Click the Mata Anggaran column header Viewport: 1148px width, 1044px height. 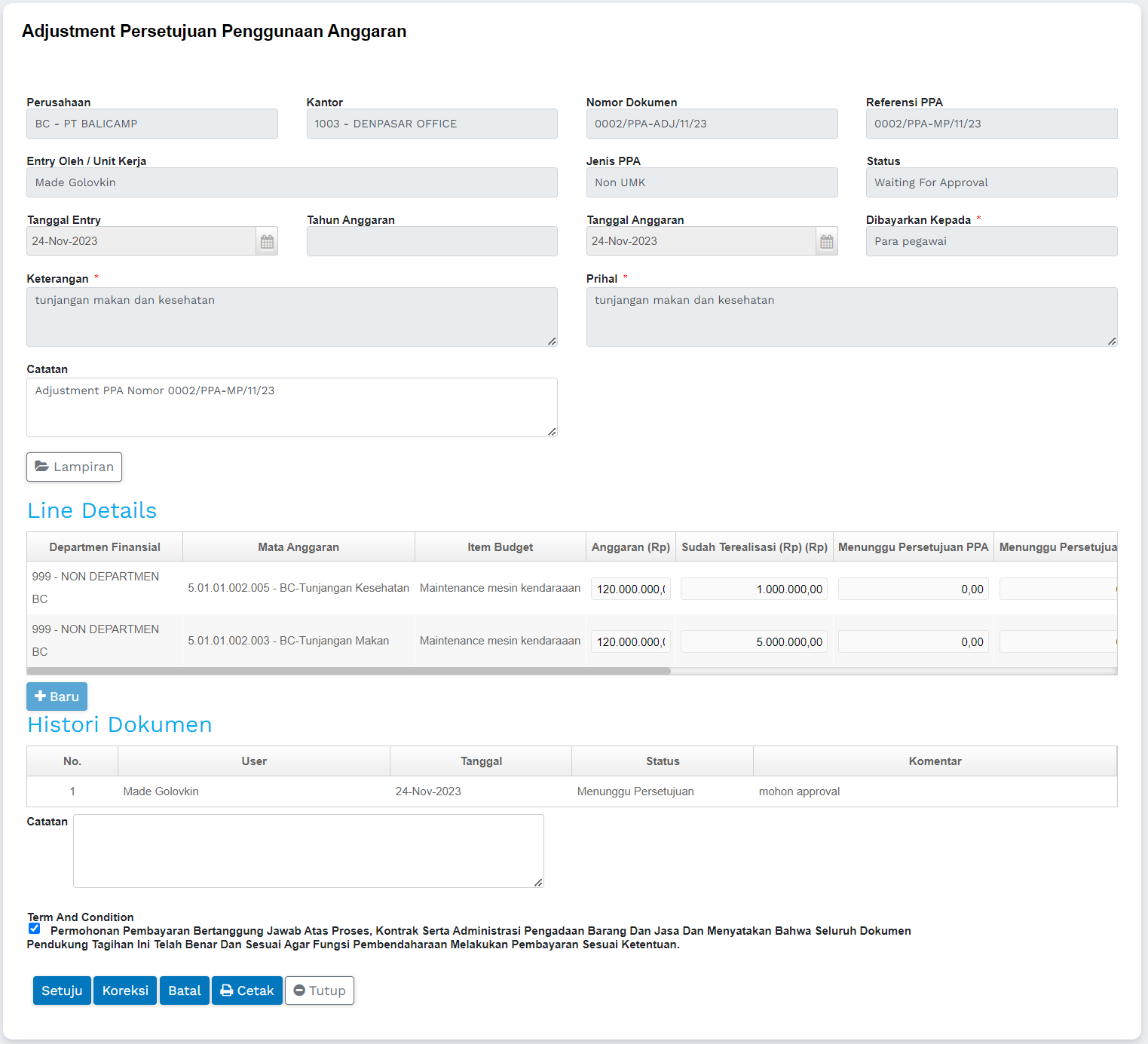pos(298,547)
